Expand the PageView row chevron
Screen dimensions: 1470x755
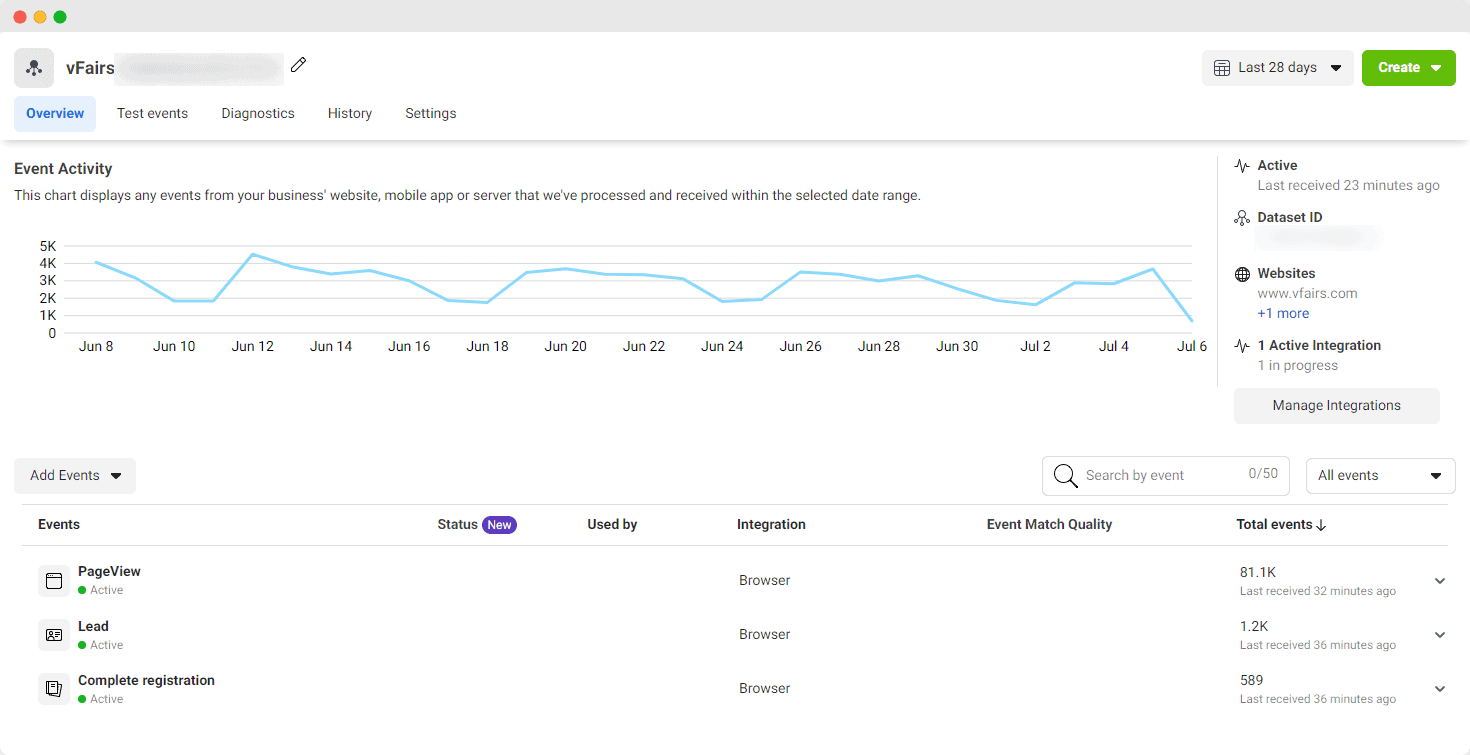pyautogui.click(x=1440, y=580)
